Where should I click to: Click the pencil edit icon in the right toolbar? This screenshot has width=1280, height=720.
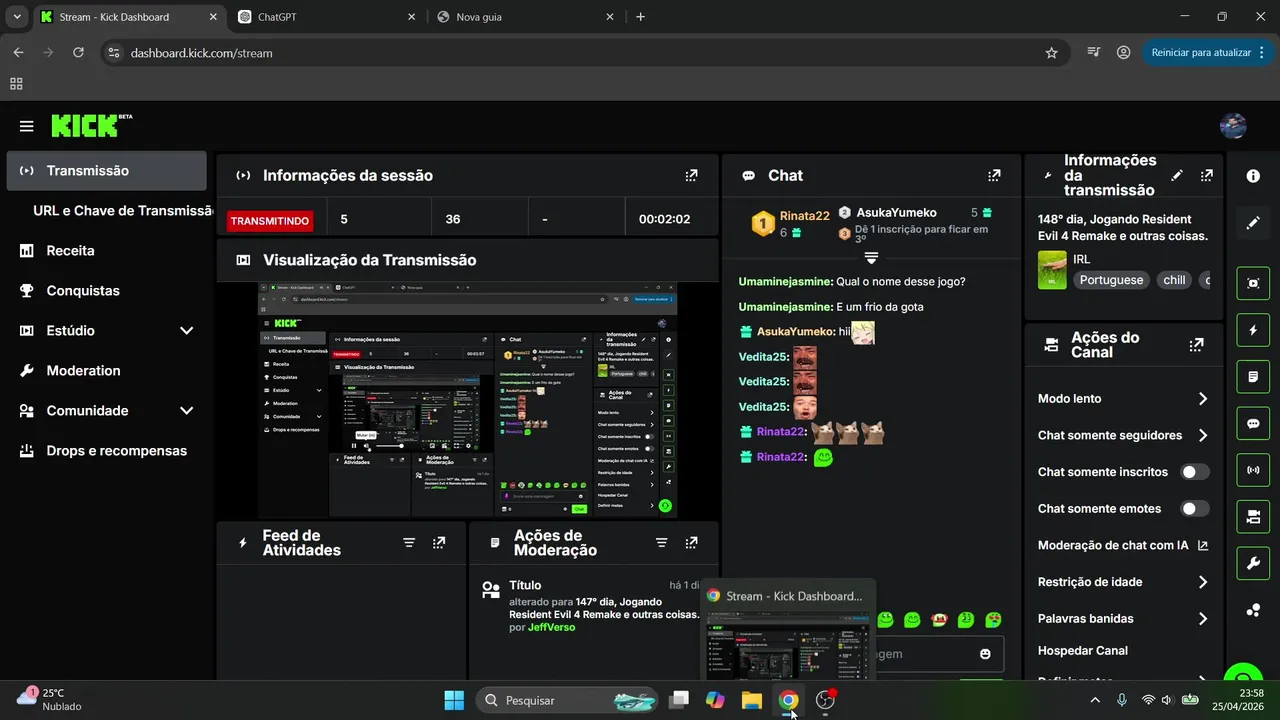pos(1253,223)
